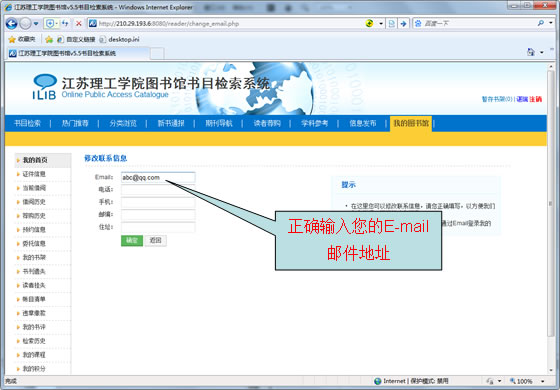Click the browser Forward arrow button
The image size is (560, 390).
tap(25, 24)
